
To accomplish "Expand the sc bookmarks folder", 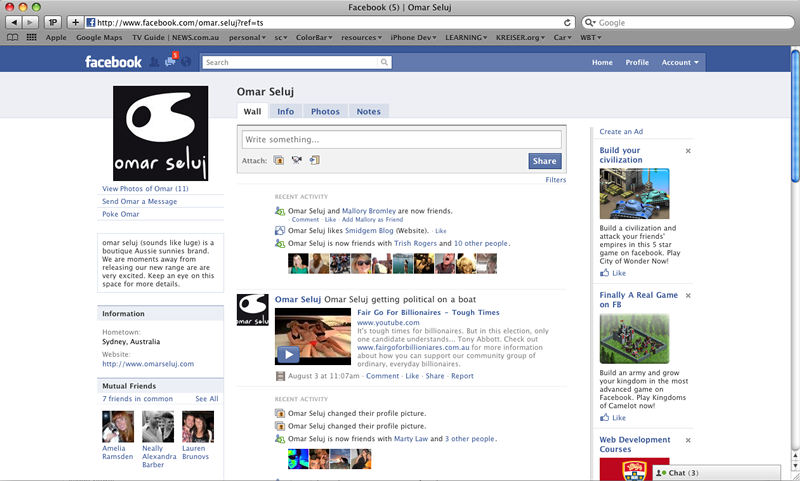I will 281,37.
